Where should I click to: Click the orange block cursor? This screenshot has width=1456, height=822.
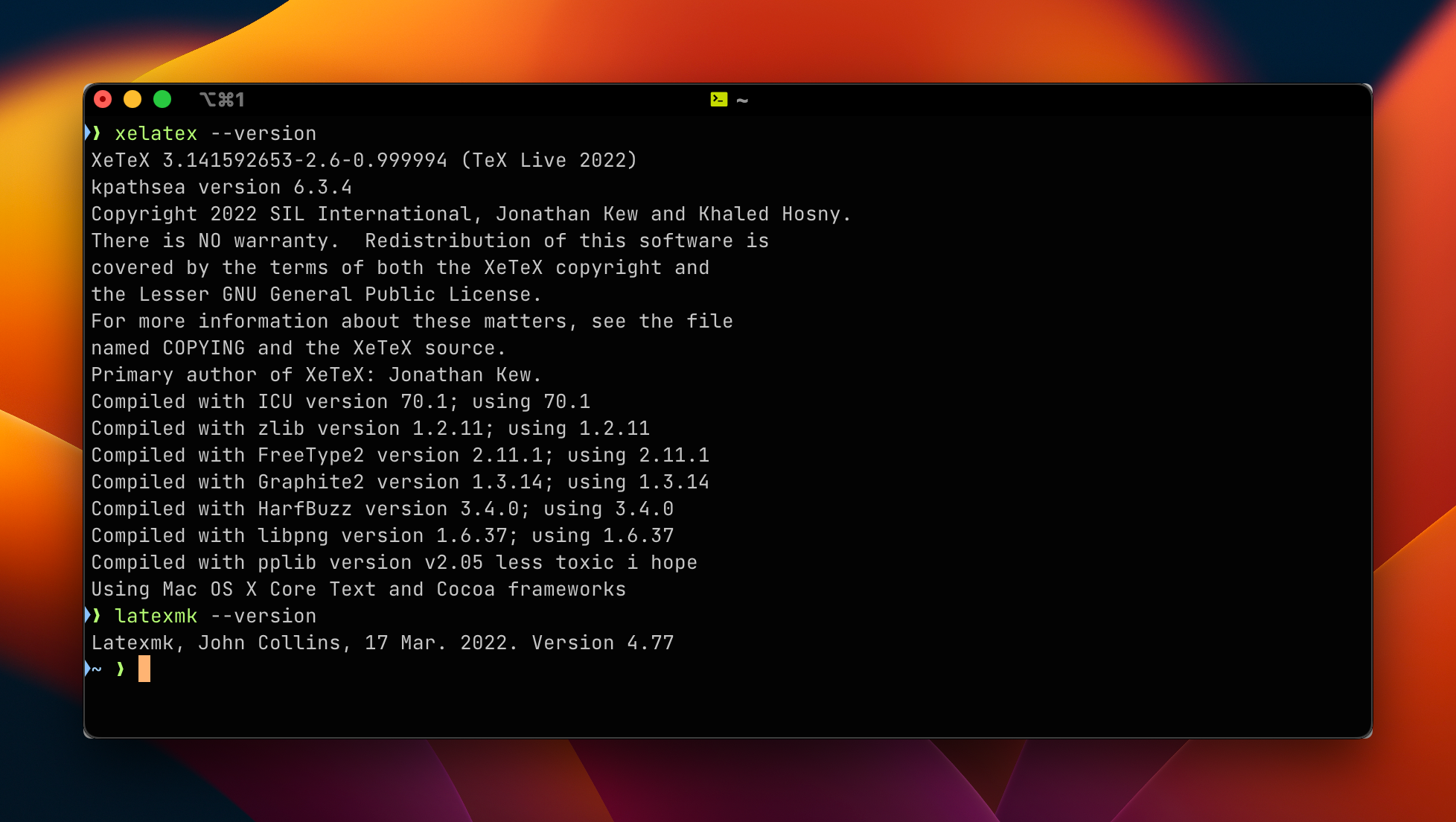pyautogui.click(x=146, y=669)
